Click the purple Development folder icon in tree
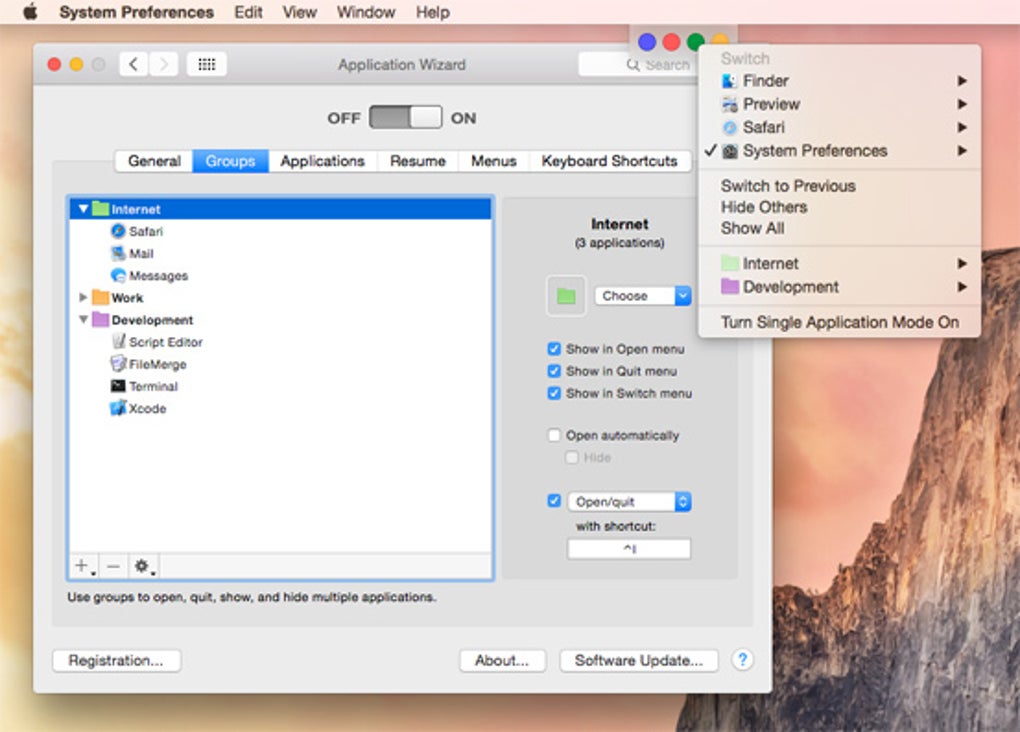Image resolution: width=1020 pixels, height=732 pixels. click(x=100, y=319)
